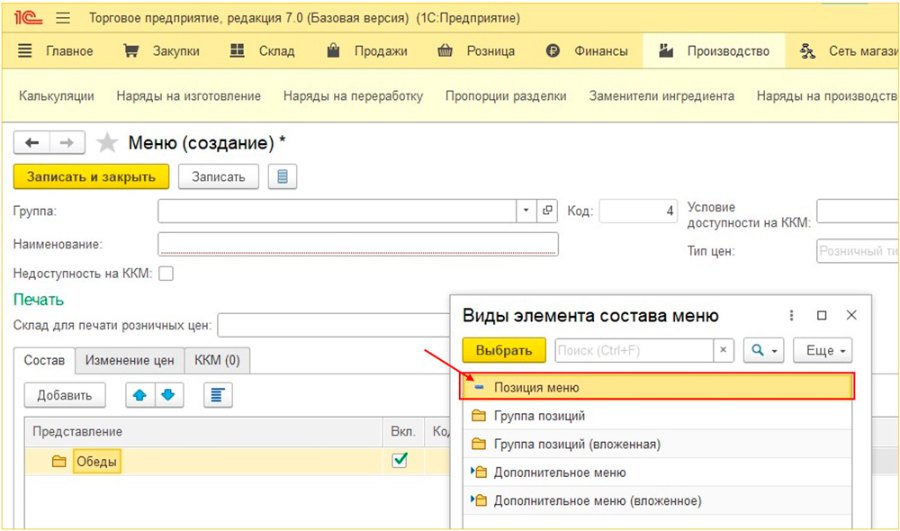This screenshot has width=900, height=531.
Task: Open Пропорции разделки link
Action: [506, 96]
